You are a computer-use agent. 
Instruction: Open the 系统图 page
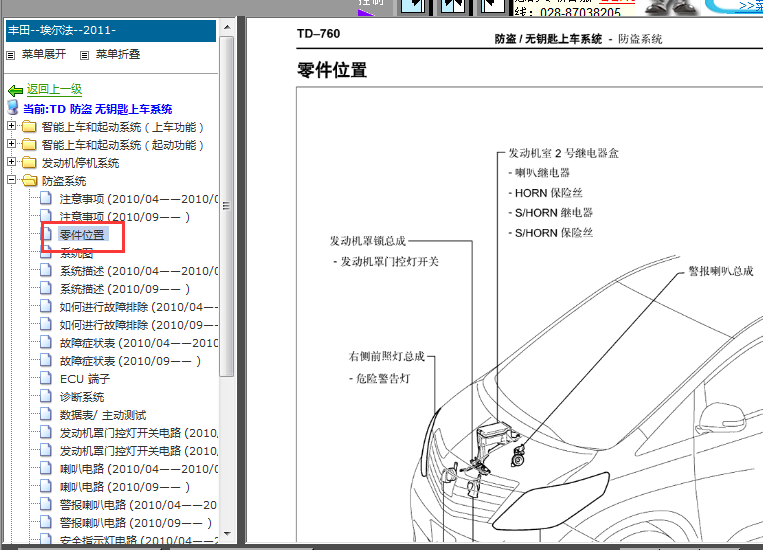point(76,253)
